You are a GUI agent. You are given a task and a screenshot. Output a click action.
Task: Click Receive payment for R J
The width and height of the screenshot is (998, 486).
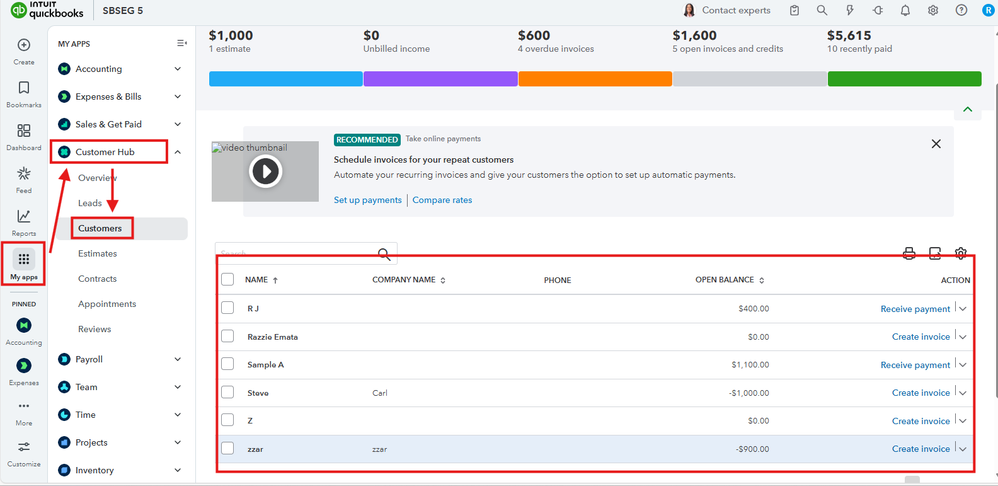[915, 309]
